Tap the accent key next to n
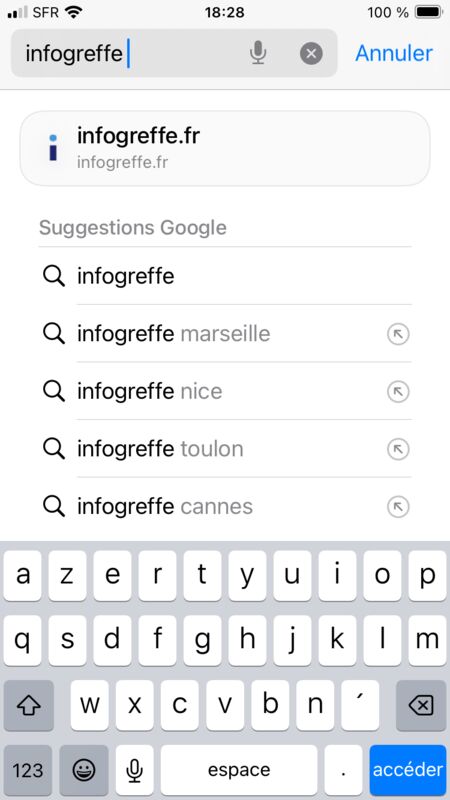450x800 pixels. [x=360, y=705]
